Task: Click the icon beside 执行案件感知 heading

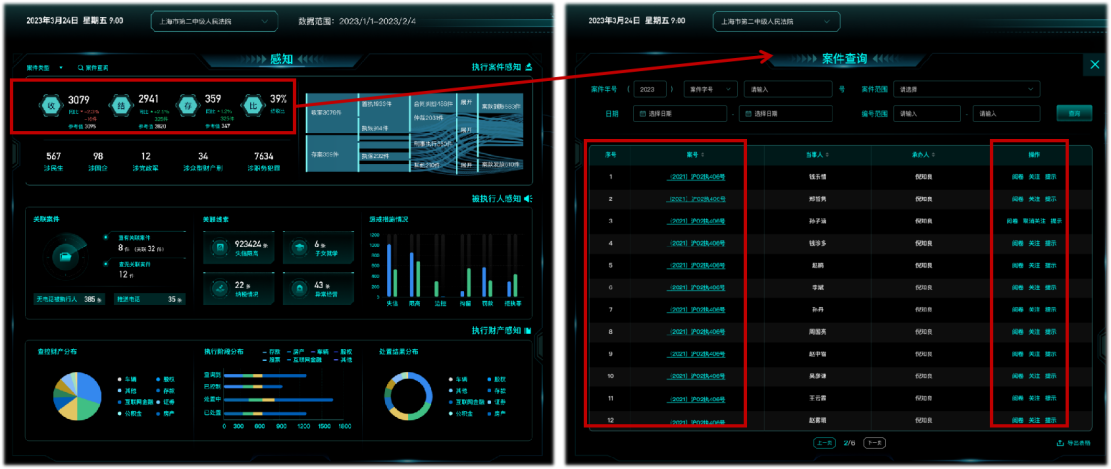Action: [x=528, y=67]
